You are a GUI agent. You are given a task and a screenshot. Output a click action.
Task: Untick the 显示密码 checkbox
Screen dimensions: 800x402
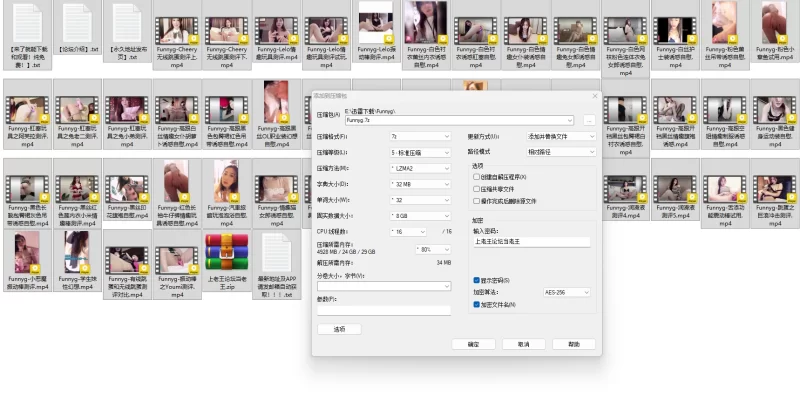pos(476,280)
